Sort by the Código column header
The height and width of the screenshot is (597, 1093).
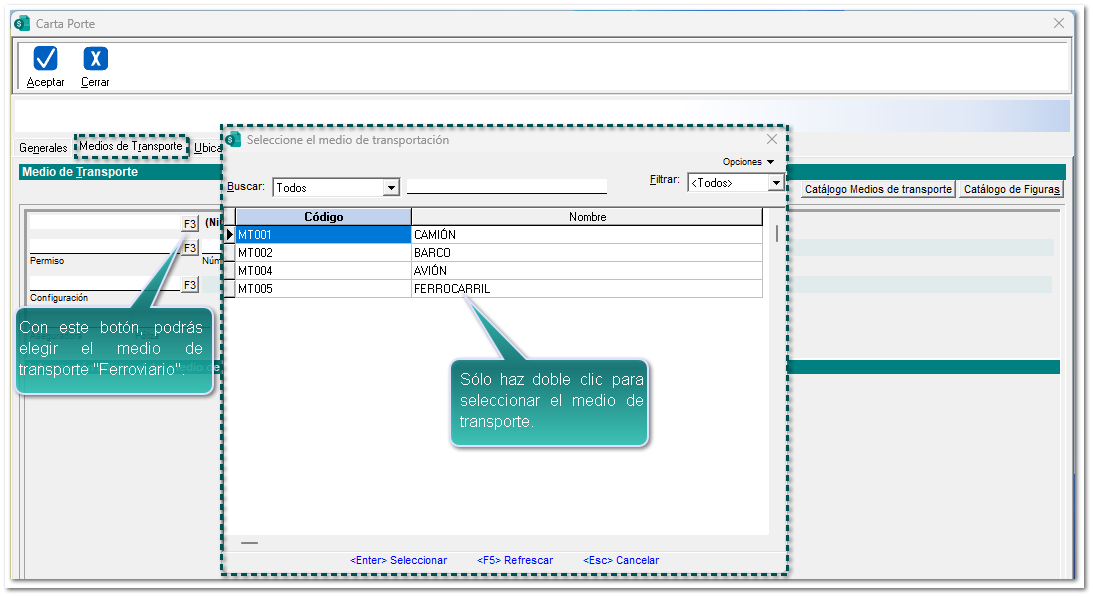click(x=323, y=217)
